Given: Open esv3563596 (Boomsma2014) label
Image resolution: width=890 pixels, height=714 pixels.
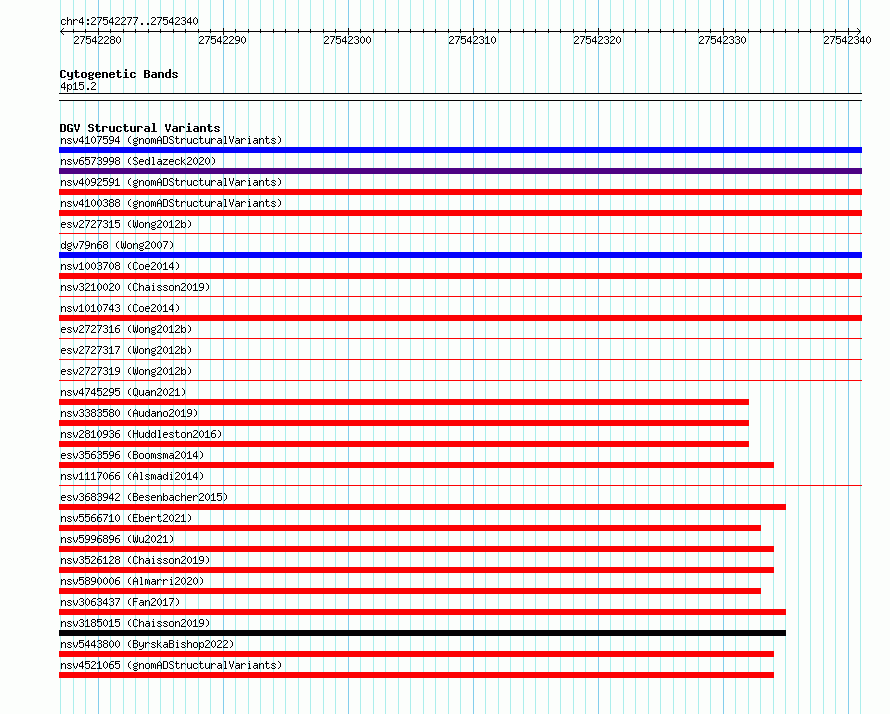Looking at the screenshot, I should tap(132, 455).
